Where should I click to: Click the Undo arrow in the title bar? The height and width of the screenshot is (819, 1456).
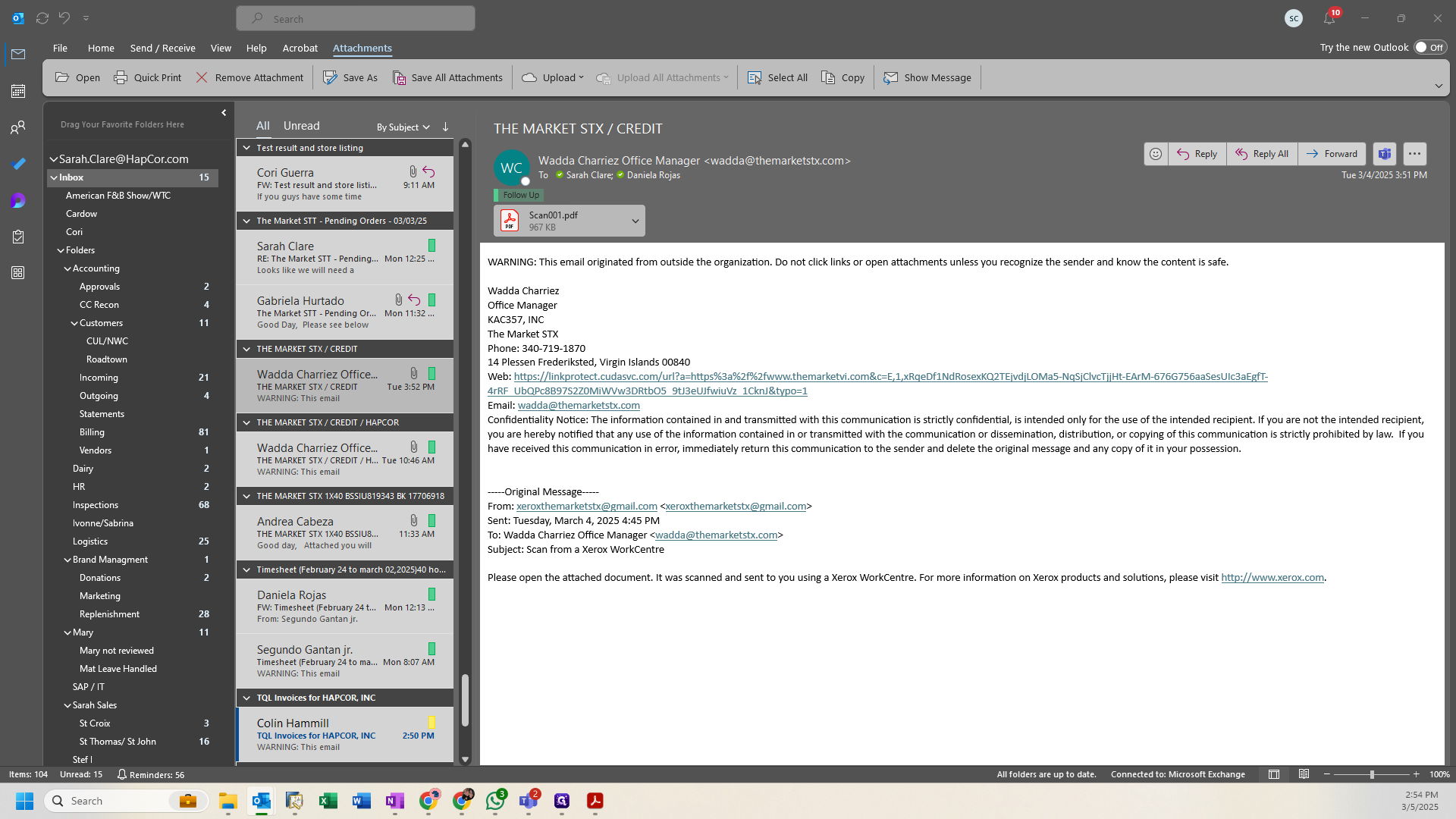64,18
